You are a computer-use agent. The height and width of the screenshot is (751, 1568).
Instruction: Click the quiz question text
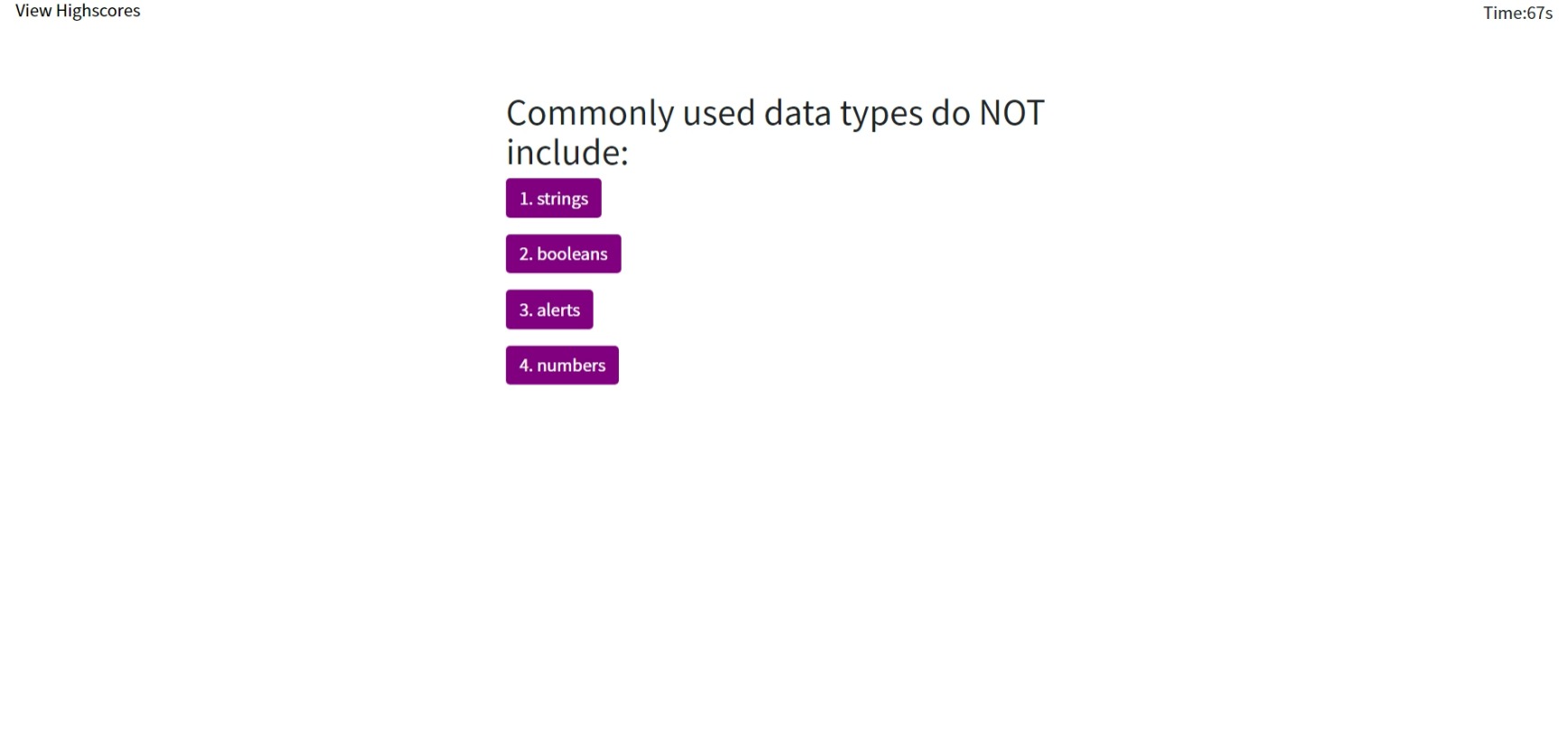774,131
